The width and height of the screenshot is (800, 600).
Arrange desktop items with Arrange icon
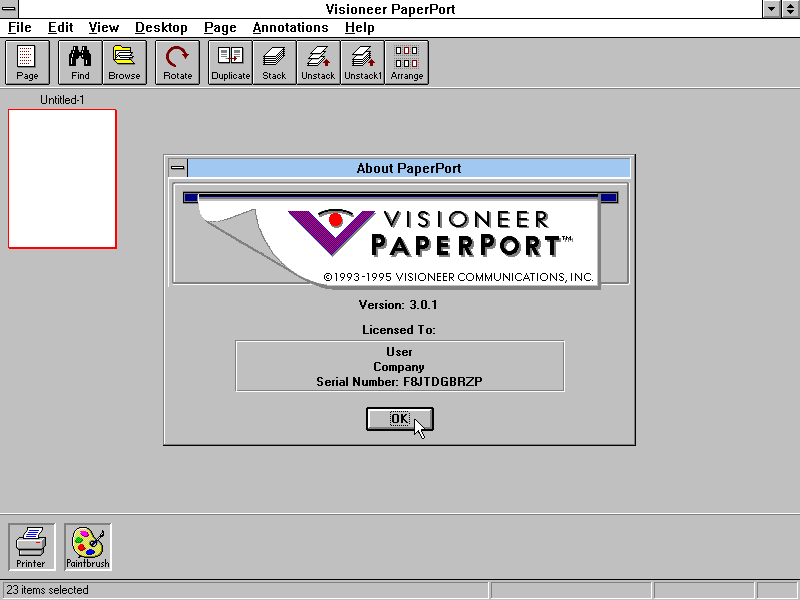407,62
